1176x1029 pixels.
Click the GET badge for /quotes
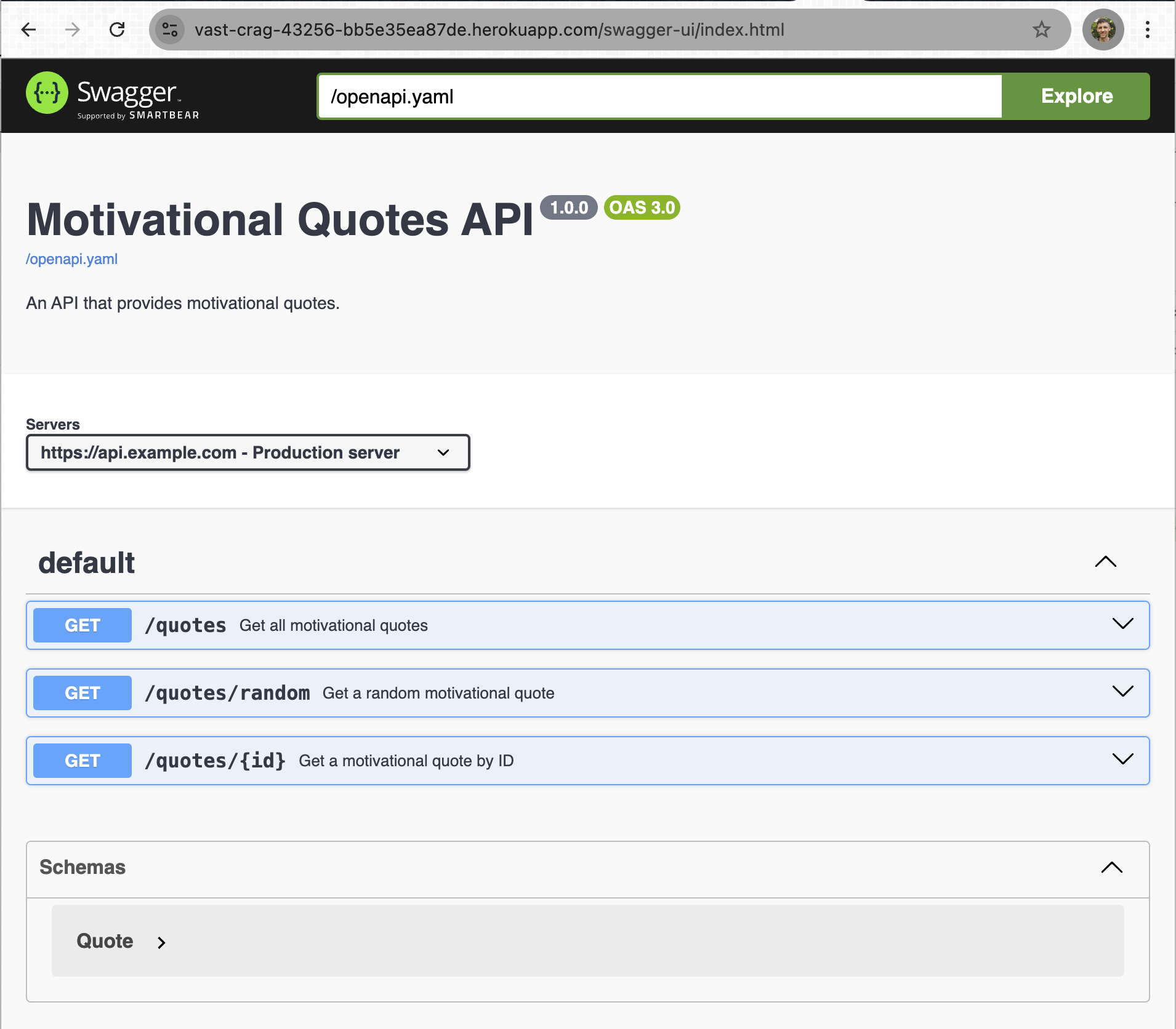tap(83, 625)
